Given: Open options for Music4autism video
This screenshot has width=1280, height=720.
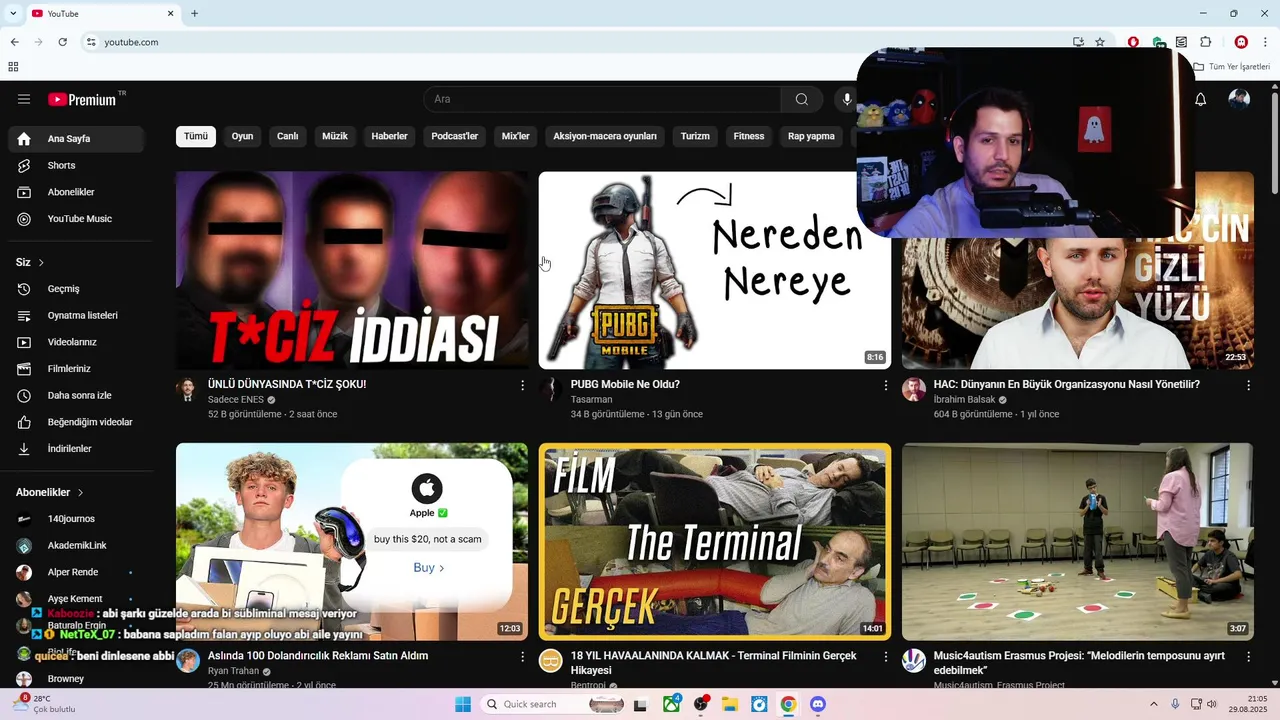Looking at the screenshot, I should tap(1248, 657).
